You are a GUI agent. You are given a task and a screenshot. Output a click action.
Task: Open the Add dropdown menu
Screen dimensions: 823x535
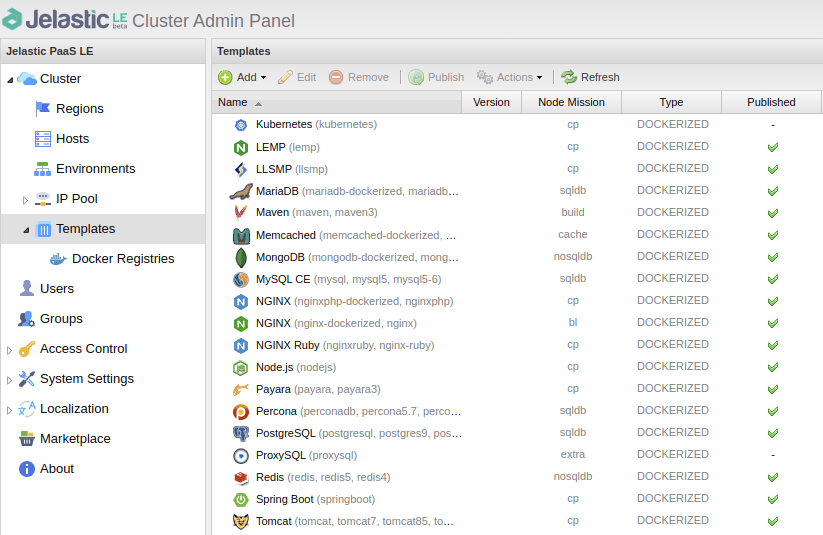point(242,78)
